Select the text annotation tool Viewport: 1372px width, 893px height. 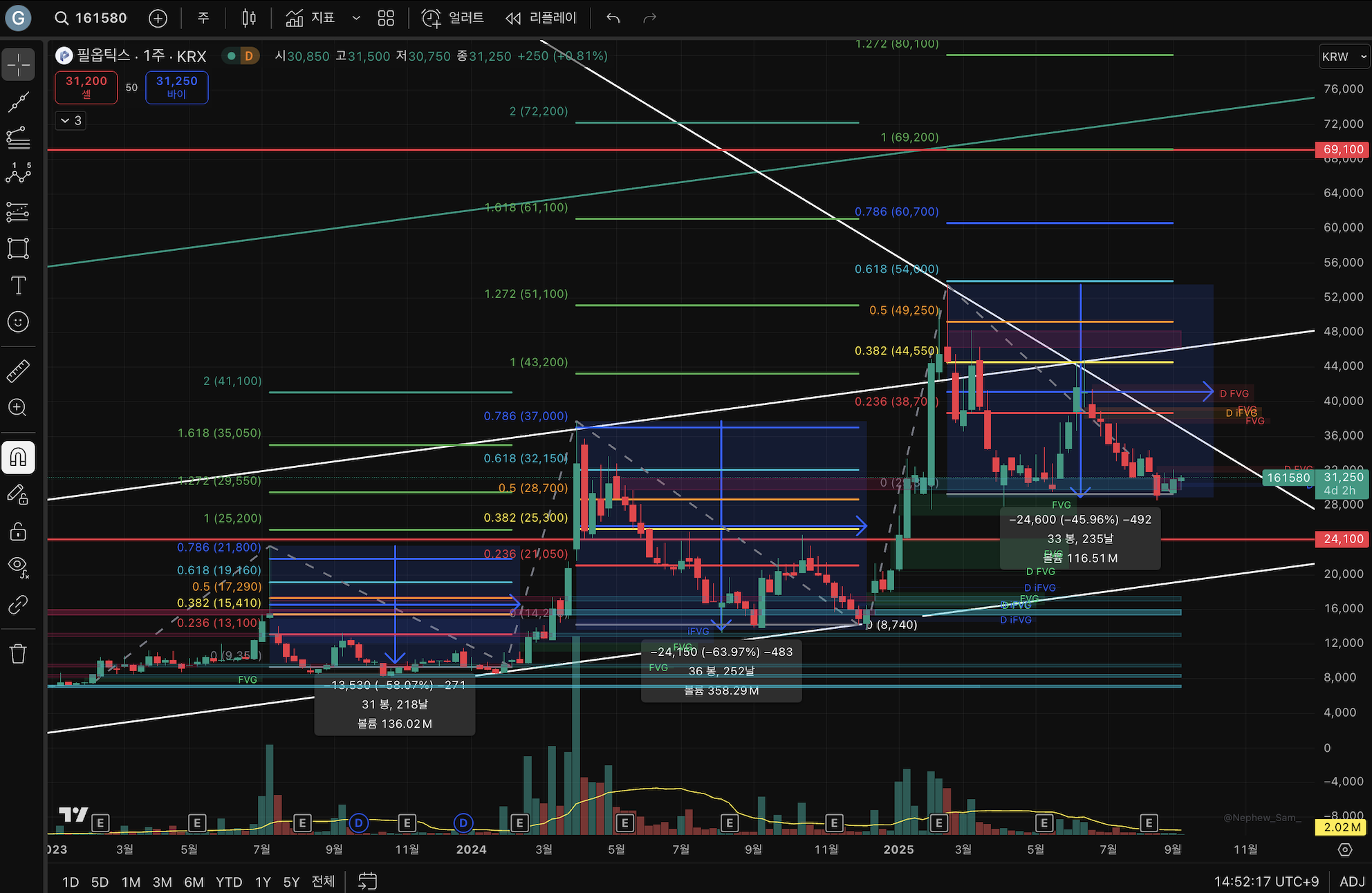pos(19,285)
